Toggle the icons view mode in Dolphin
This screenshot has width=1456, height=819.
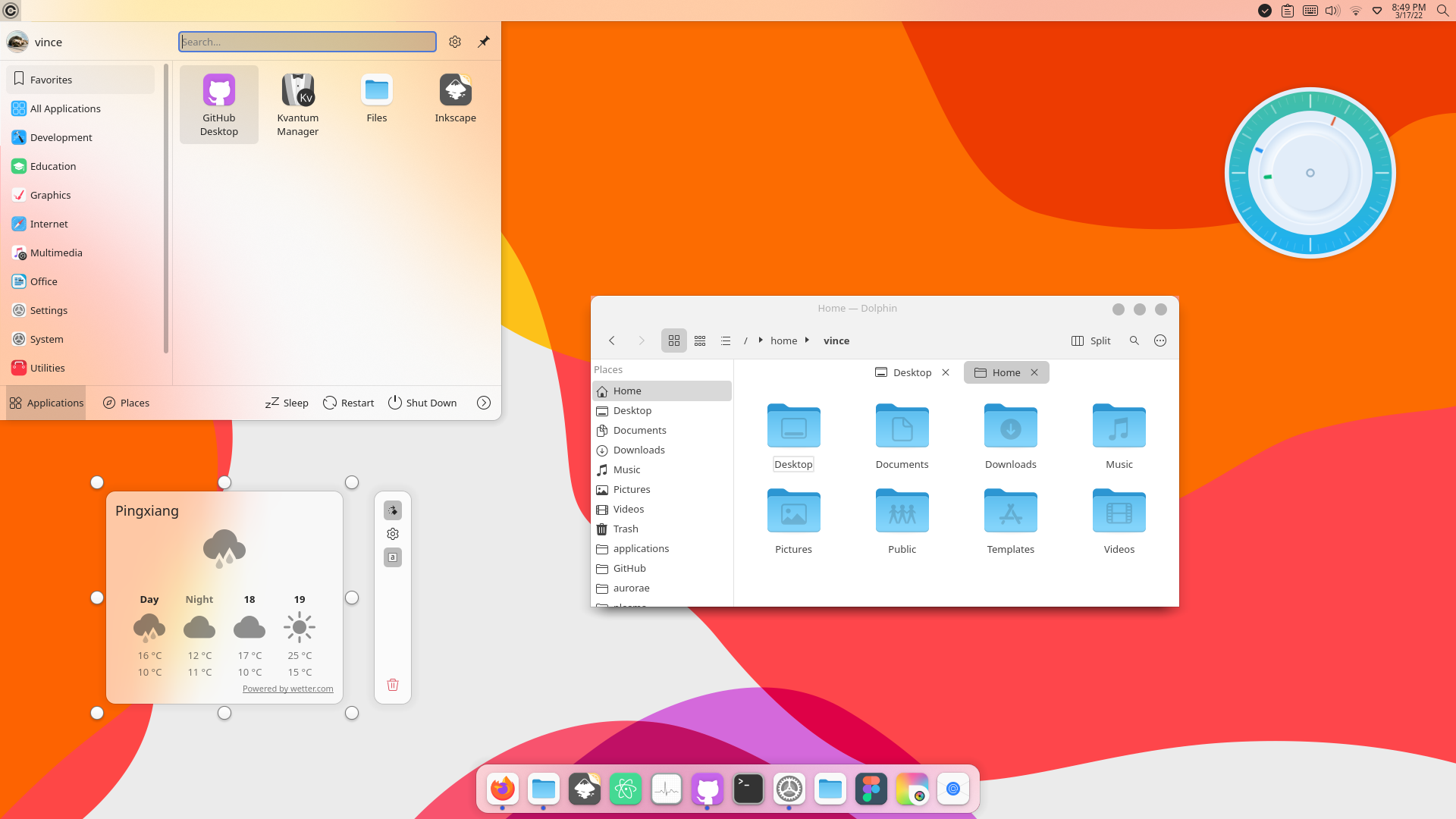(673, 340)
